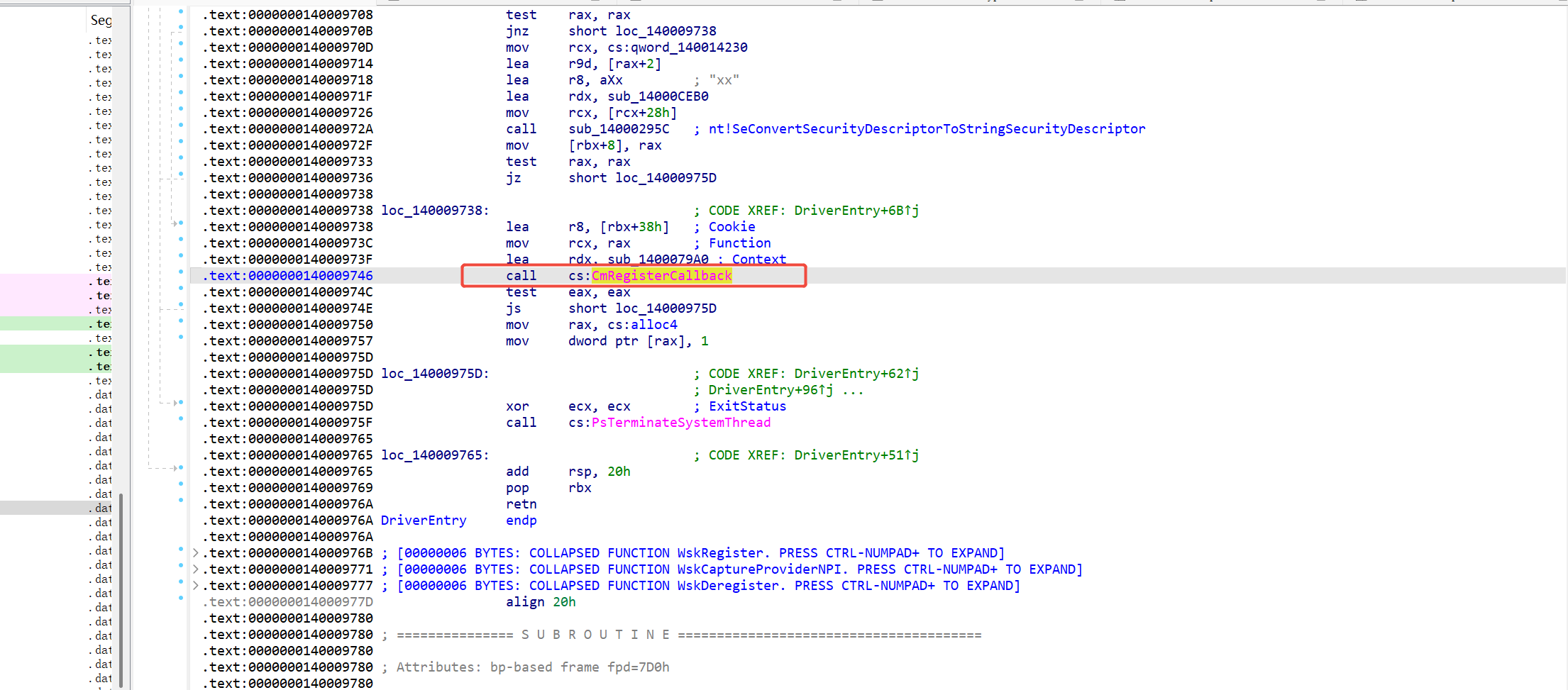Expand the collapsed WskRegister function arrow

tap(196, 553)
